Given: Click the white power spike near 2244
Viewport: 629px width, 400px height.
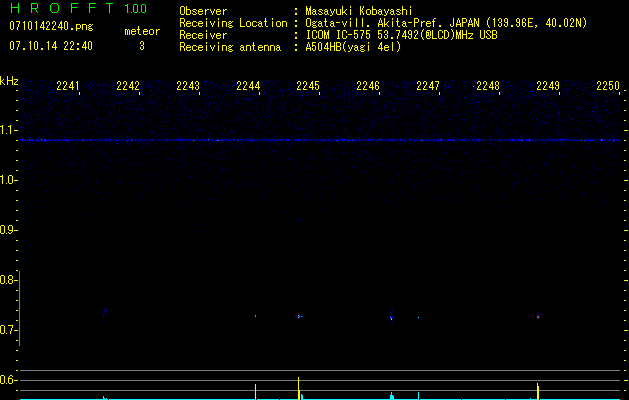Looking at the screenshot, I should (x=256, y=391).
